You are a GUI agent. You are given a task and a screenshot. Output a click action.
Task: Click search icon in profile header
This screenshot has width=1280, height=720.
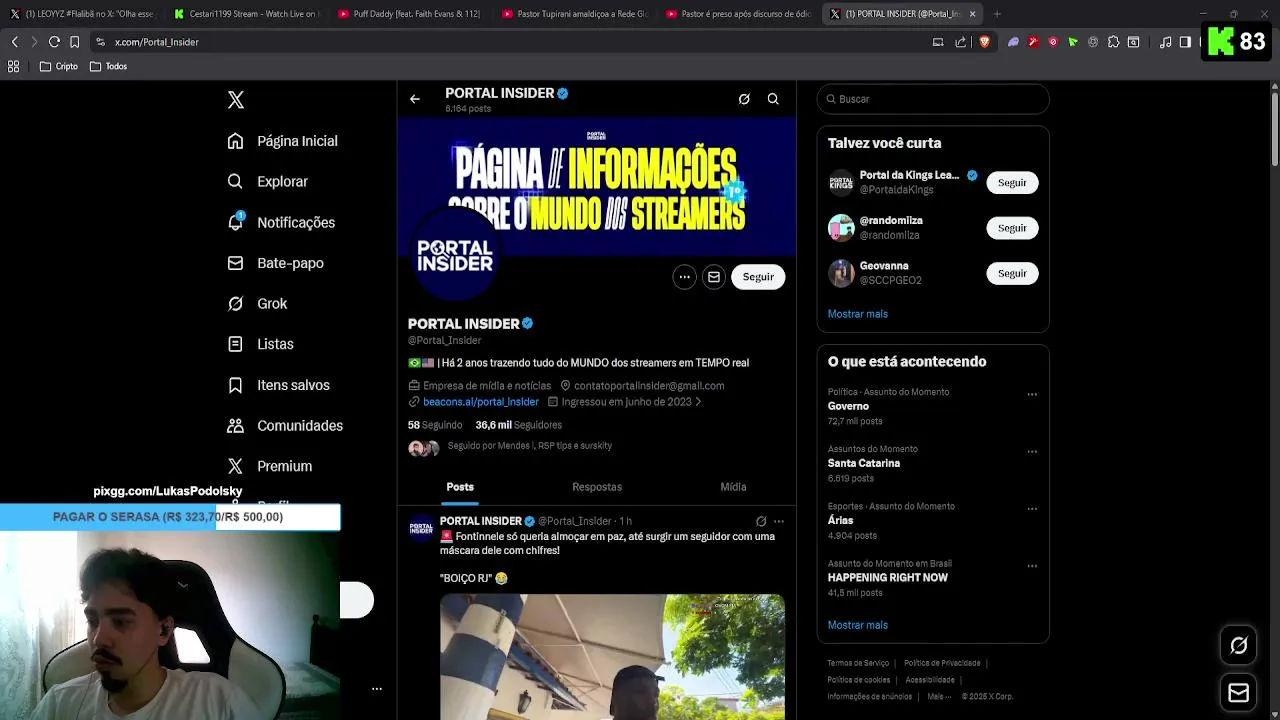(x=773, y=99)
